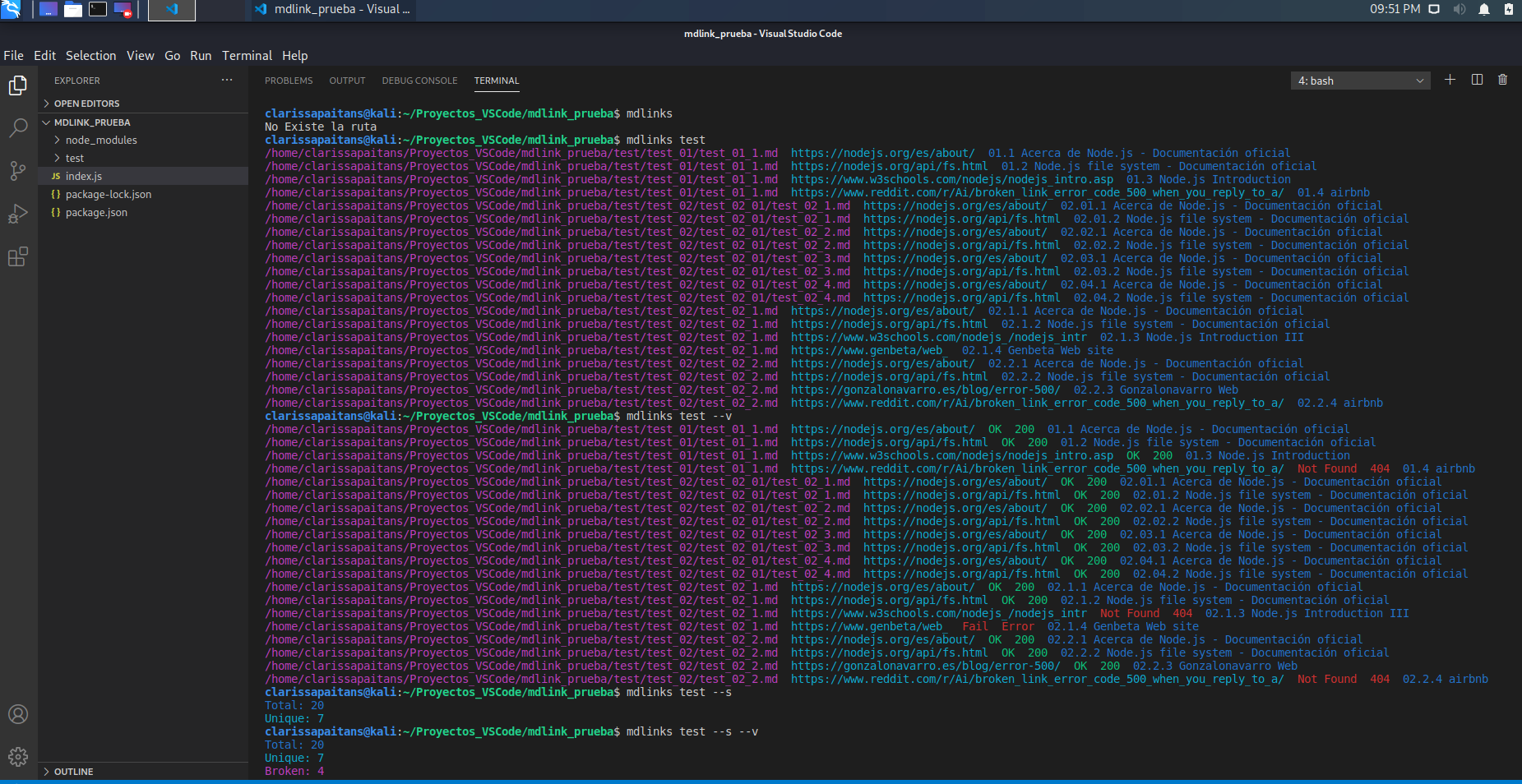Open the Run and Debug view
This screenshot has height=784, width=1522.
(18, 214)
